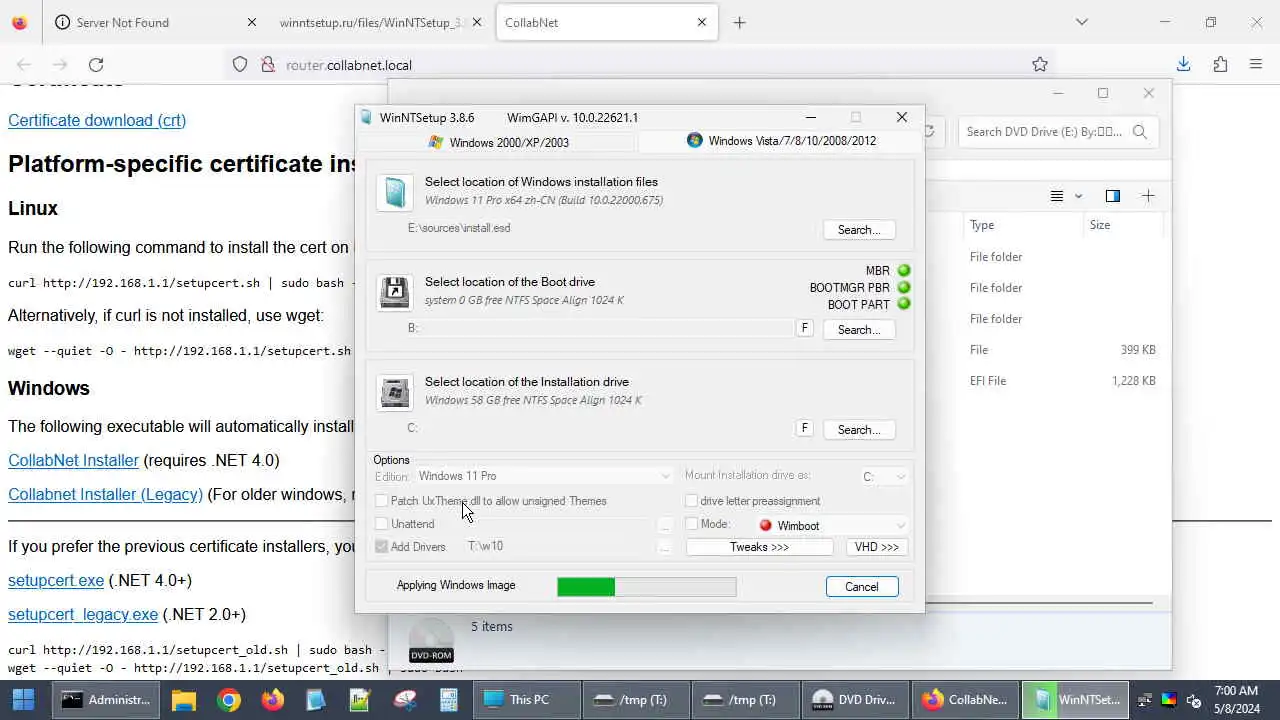This screenshot has height=720, width=1280.
Task: Click the shield tracking protection icon
Action: pyautogui.click(x=240, y=65)
